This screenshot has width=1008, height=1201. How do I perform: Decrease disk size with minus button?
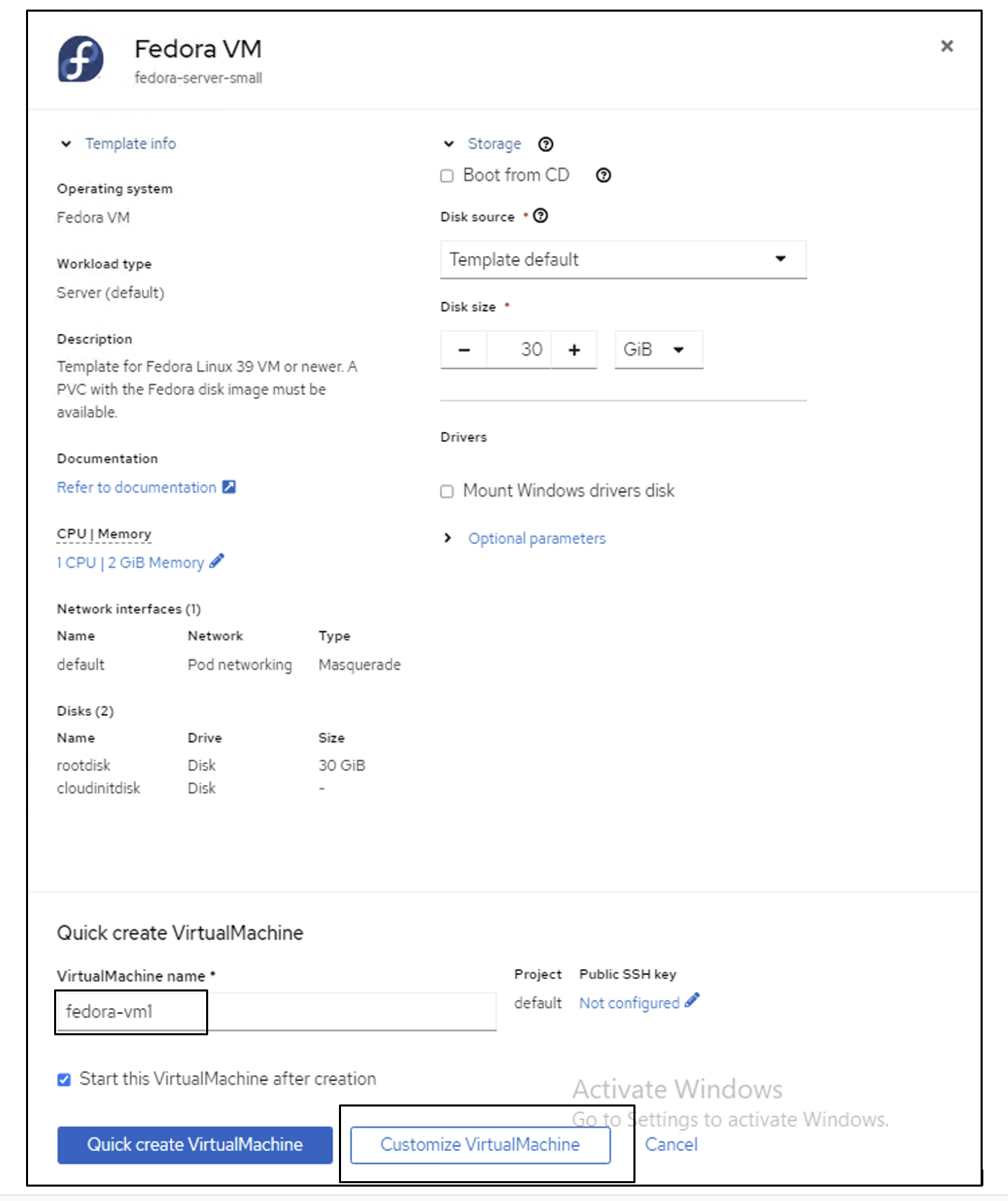pyautogui.click(x=464, y=350)
